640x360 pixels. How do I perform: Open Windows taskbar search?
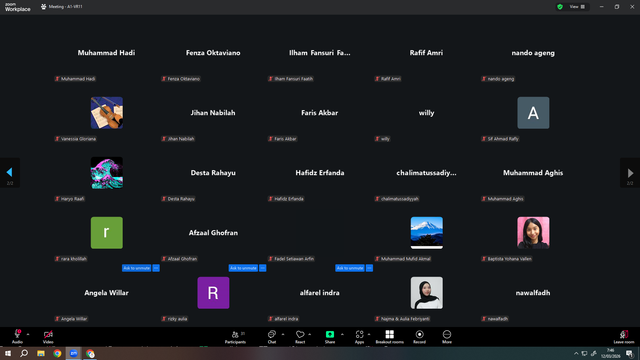click(x=24, y=353)
